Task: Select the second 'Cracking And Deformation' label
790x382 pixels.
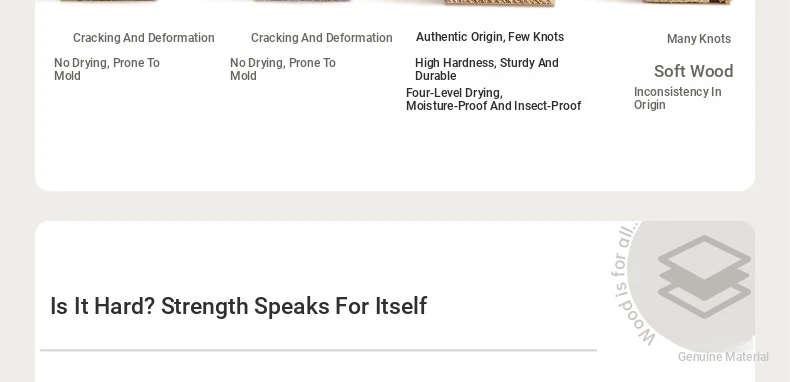Action: (321, 38)
